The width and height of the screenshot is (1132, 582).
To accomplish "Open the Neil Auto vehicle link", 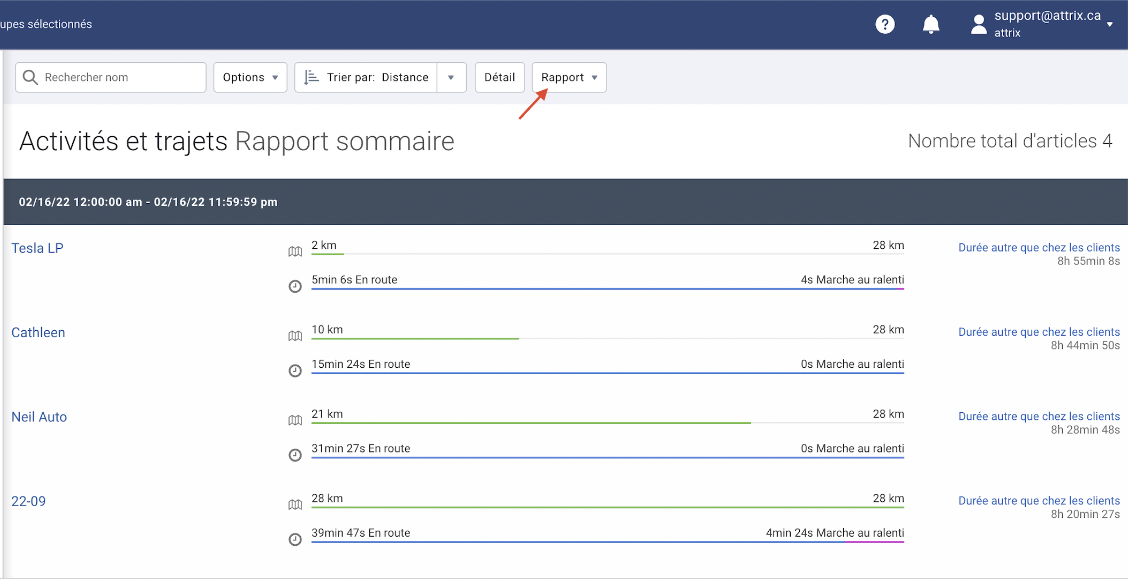I will 39,417.
